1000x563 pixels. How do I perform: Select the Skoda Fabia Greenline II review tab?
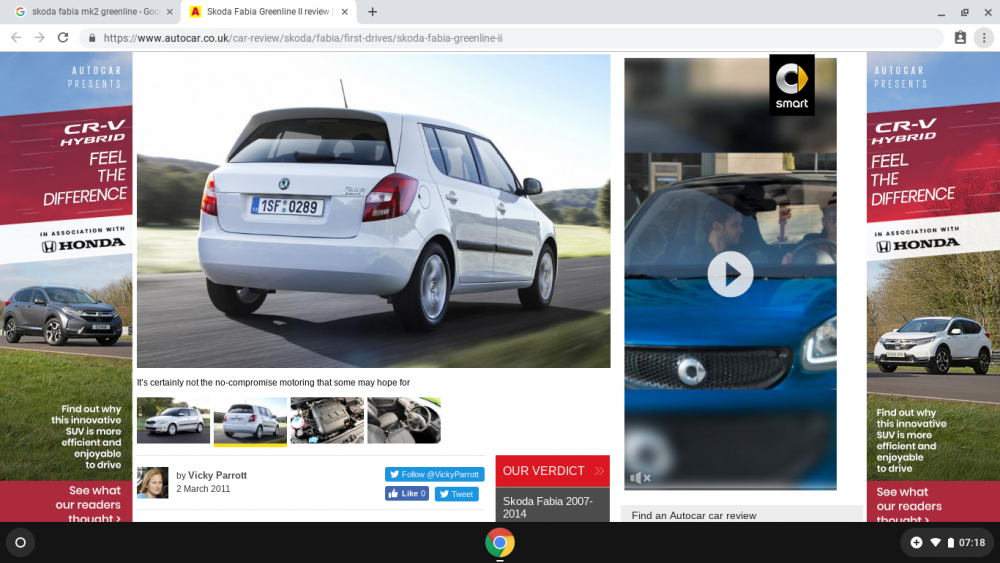pyautogui.click(x=268, y=11)
